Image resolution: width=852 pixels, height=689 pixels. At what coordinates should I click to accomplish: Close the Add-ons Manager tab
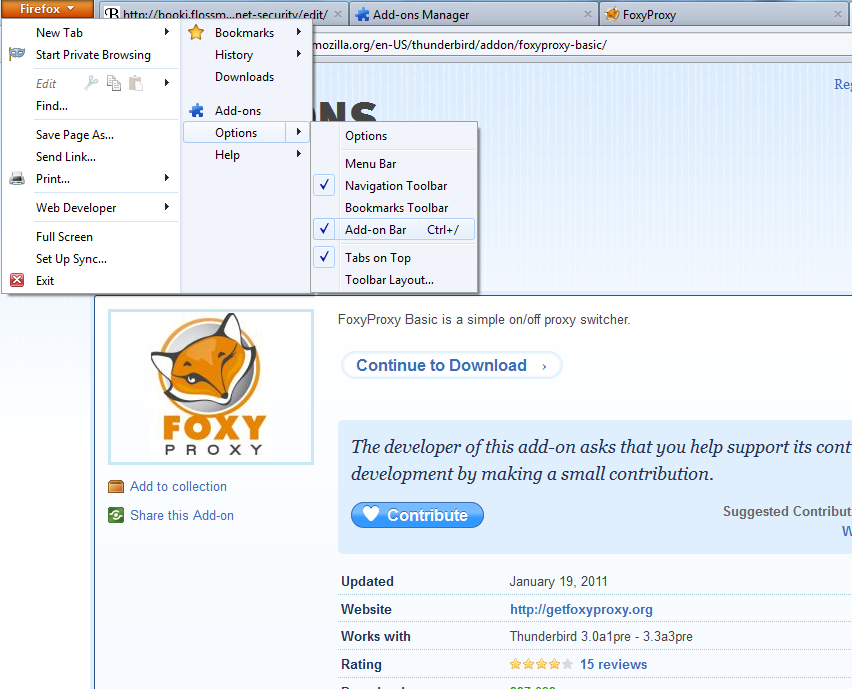pyautogui.click(x=584, y=15)
